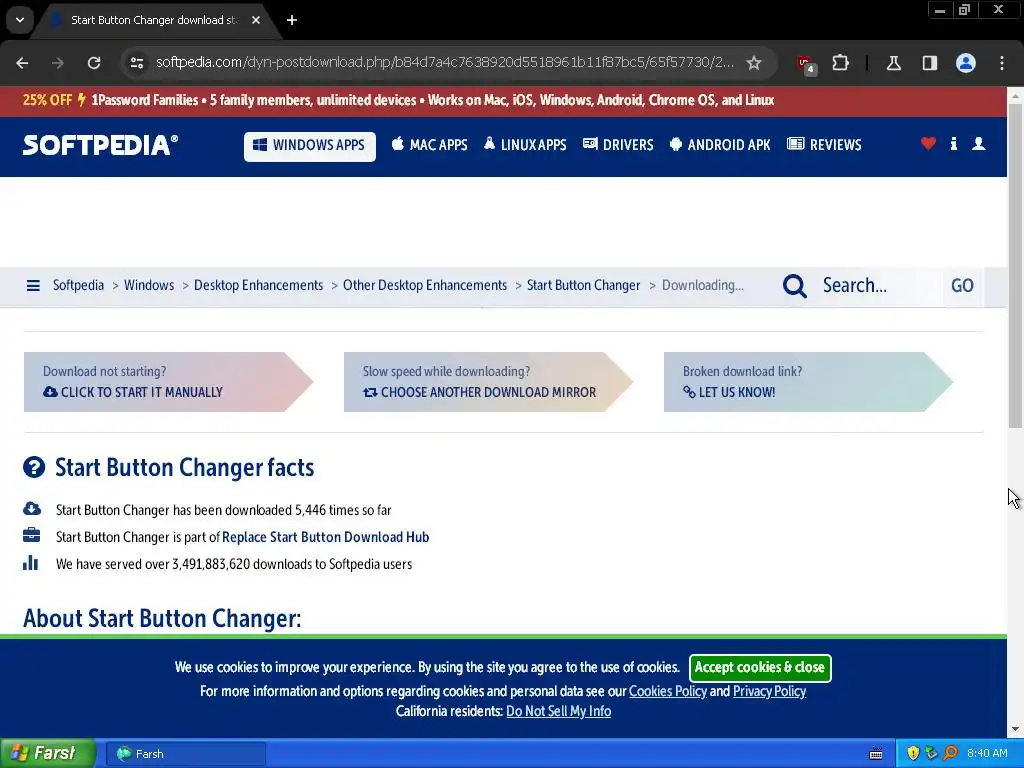Open Replace Start Button Download Hub link

pyautogui.click(x=325, y=537)
